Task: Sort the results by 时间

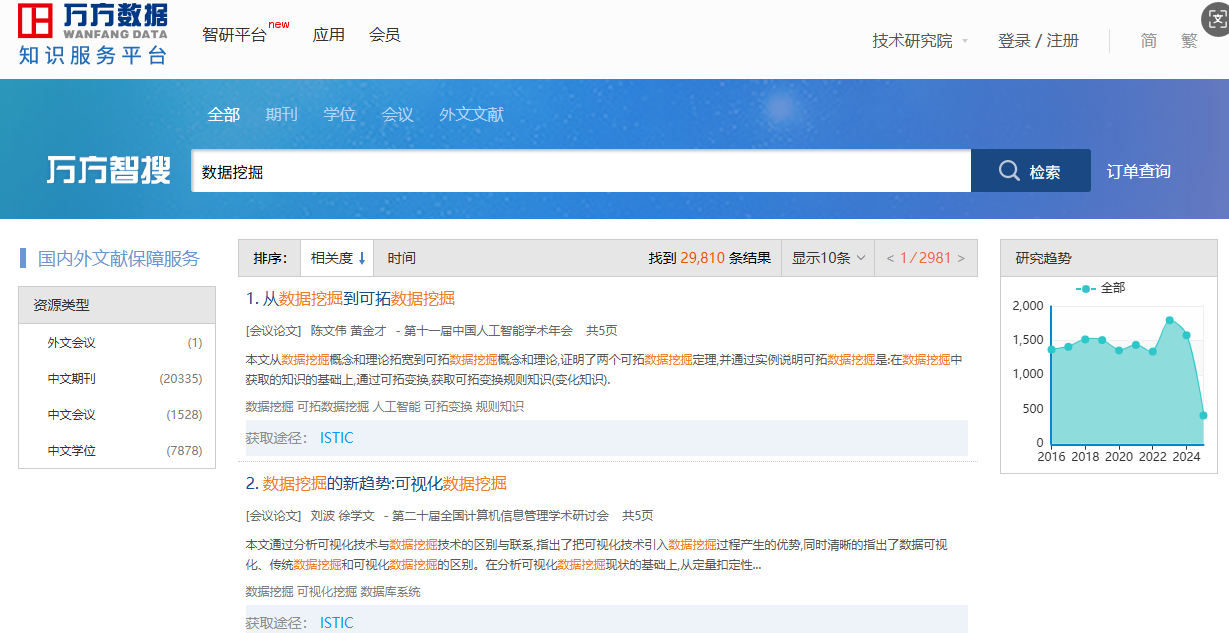Action: (x=401, y=258)
